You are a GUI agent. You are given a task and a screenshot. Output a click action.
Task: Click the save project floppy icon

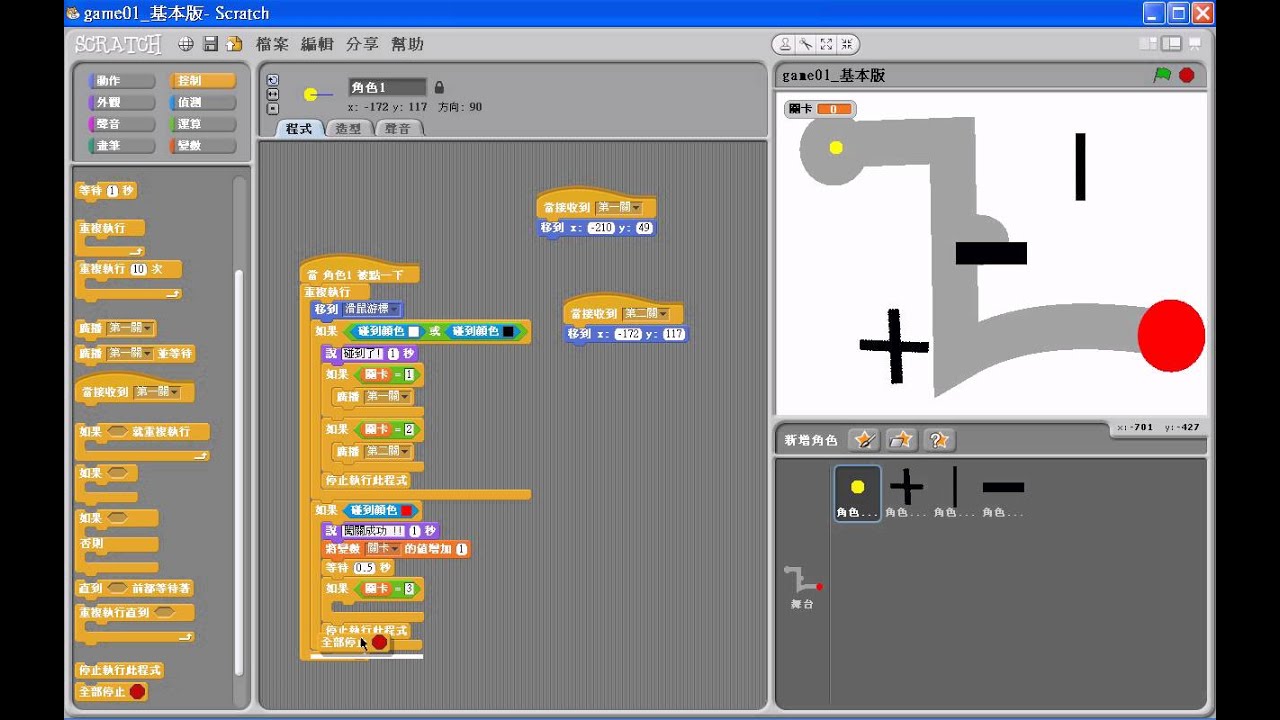[211, 44]
